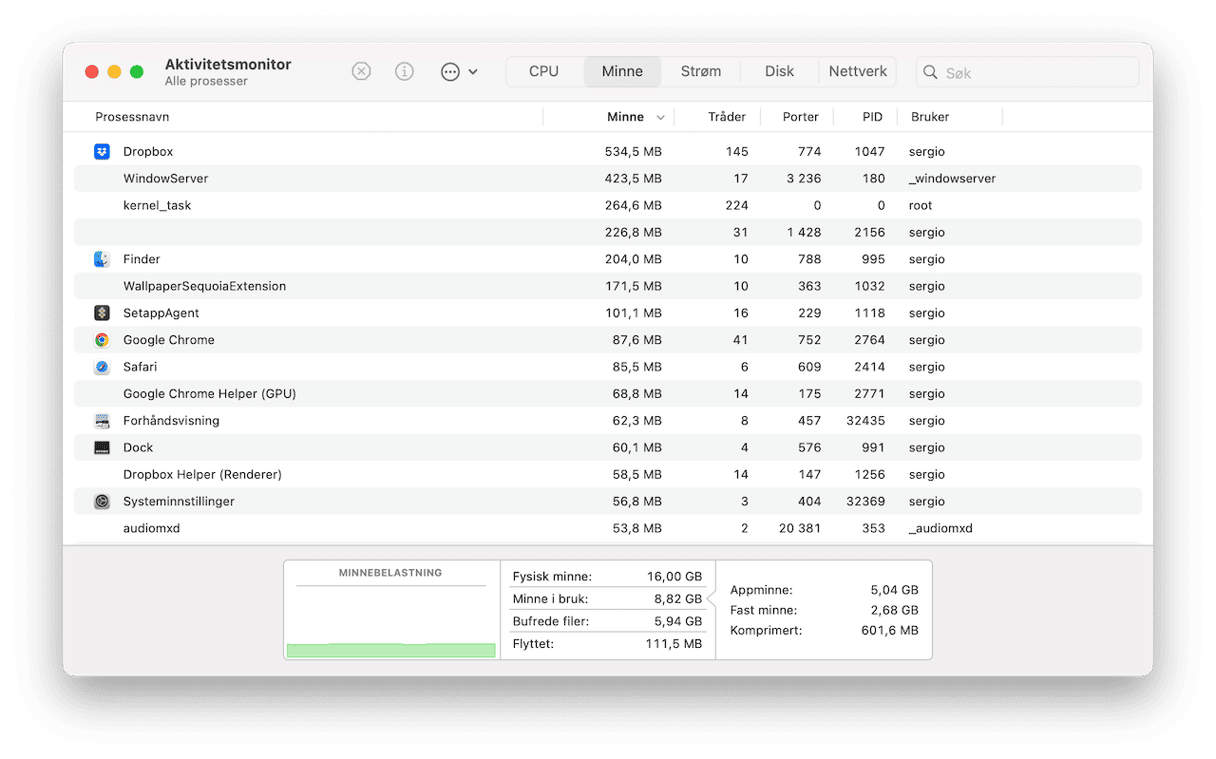
Task: Select the kernel_task process
Action: point(608,206)
